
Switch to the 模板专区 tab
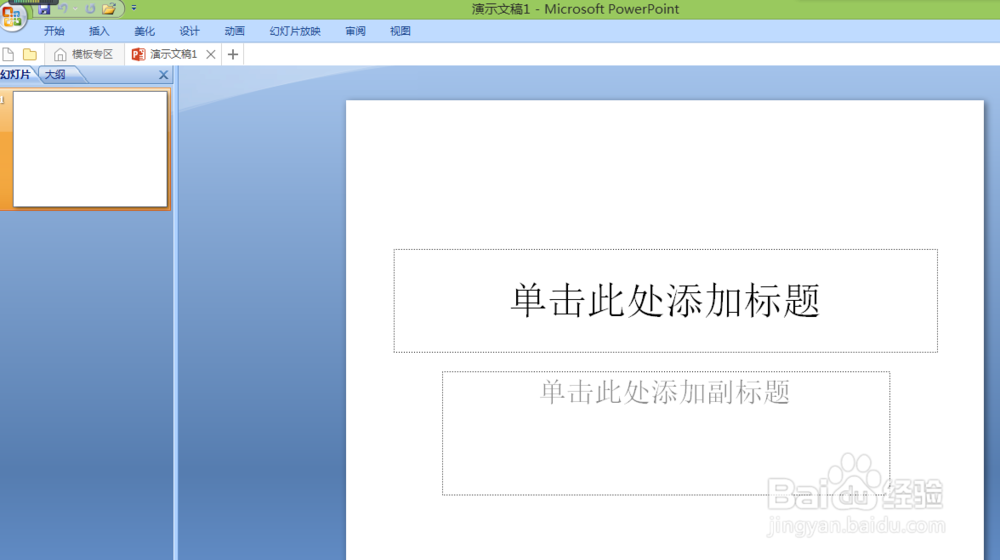[x=84, y=54]
